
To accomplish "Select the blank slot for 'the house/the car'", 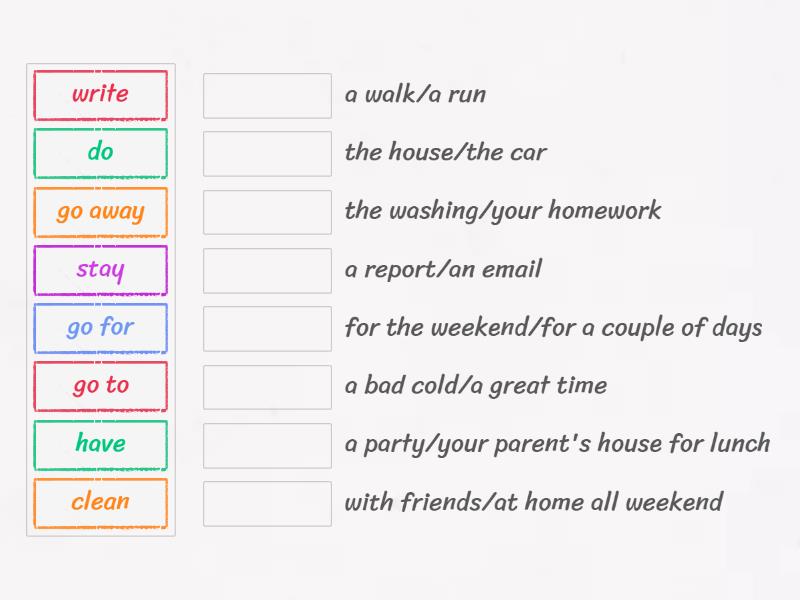I will coord(267,153).
